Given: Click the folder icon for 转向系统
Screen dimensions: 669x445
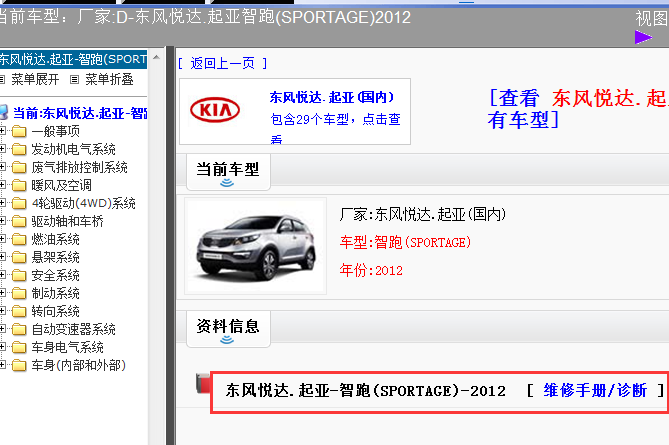Looking at the screenshot, I should pyautogui.click(x=19, y=311).
